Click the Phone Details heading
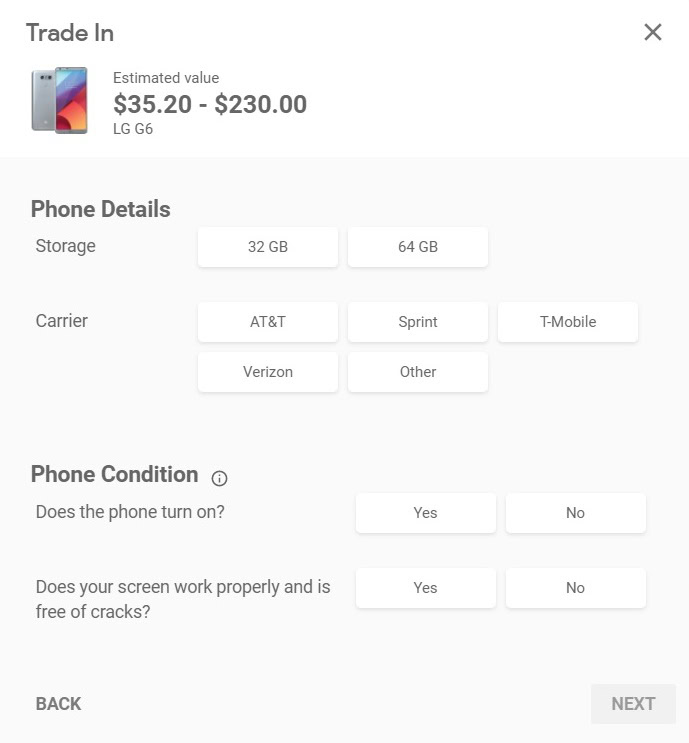The width and height of the screenshot is (689, 743). point(101,210)
